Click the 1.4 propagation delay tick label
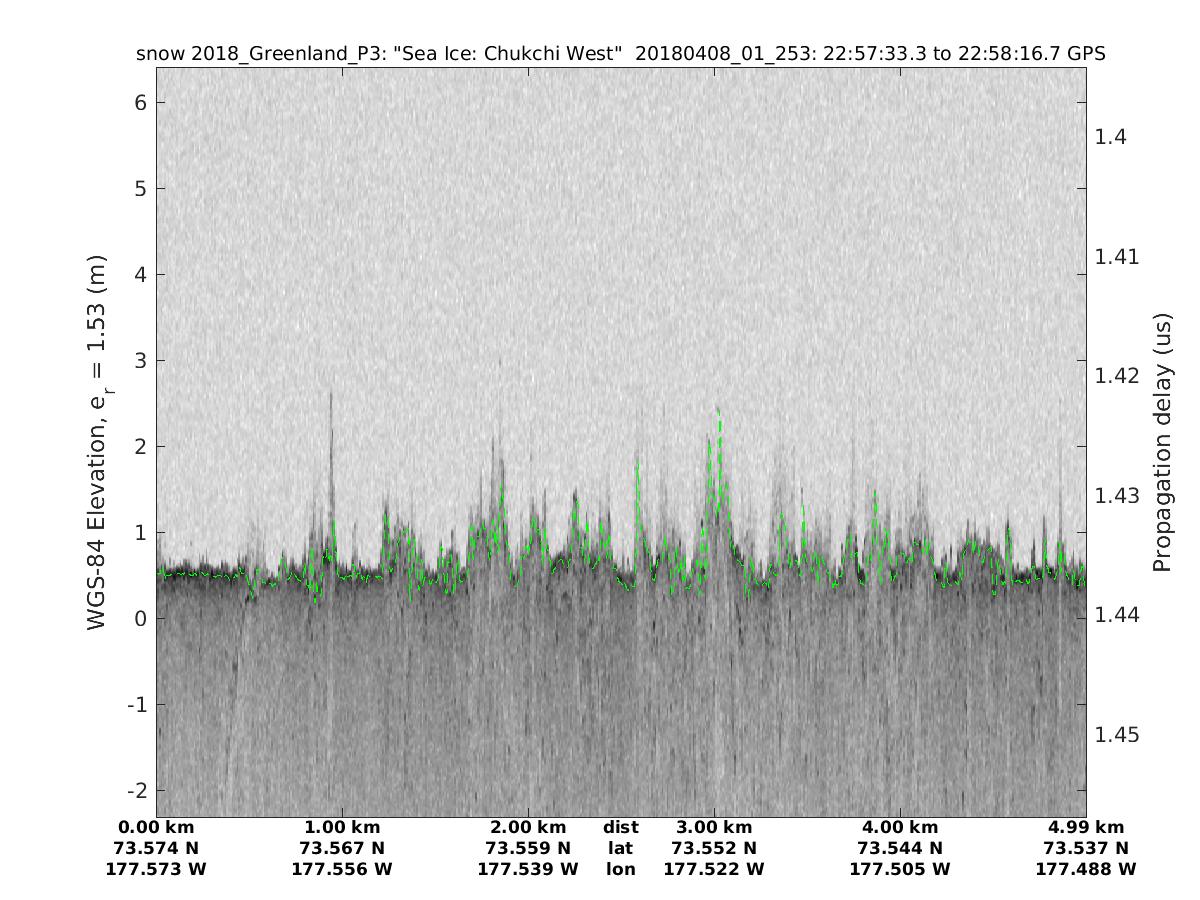The width and height of the screenshot is (1200, 900). click(1111, 137)
